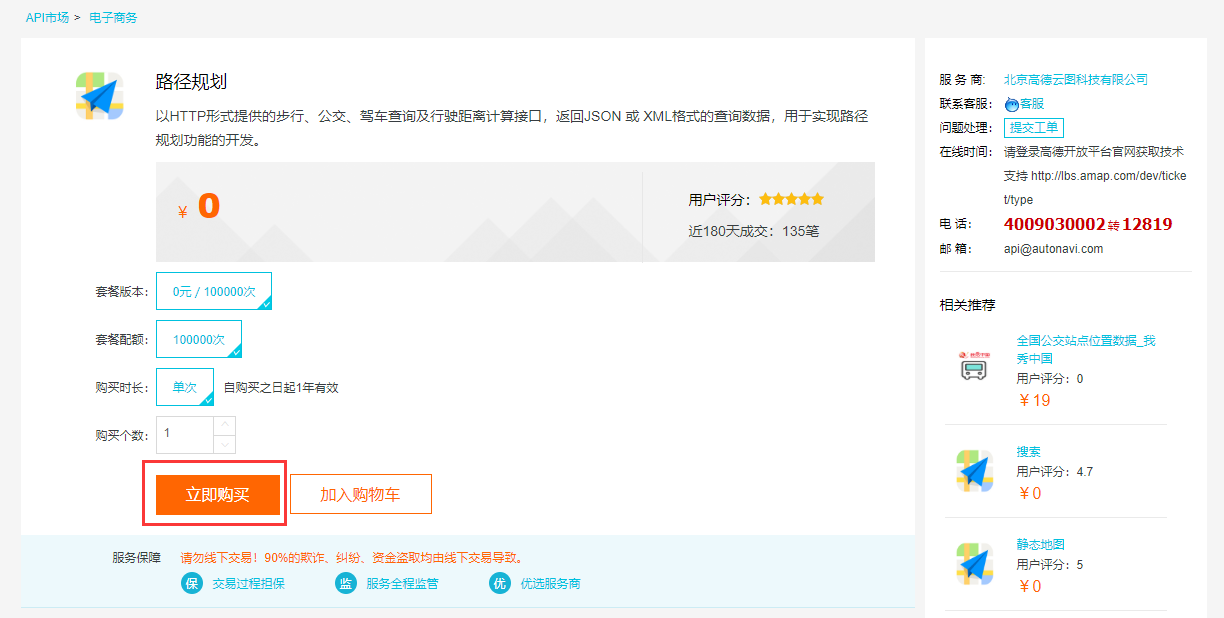Image resolution: width=1224 pixels, height=618 pixels.
Task: Click the 静态地图 recommendation map icon
Action: (973, 564)
